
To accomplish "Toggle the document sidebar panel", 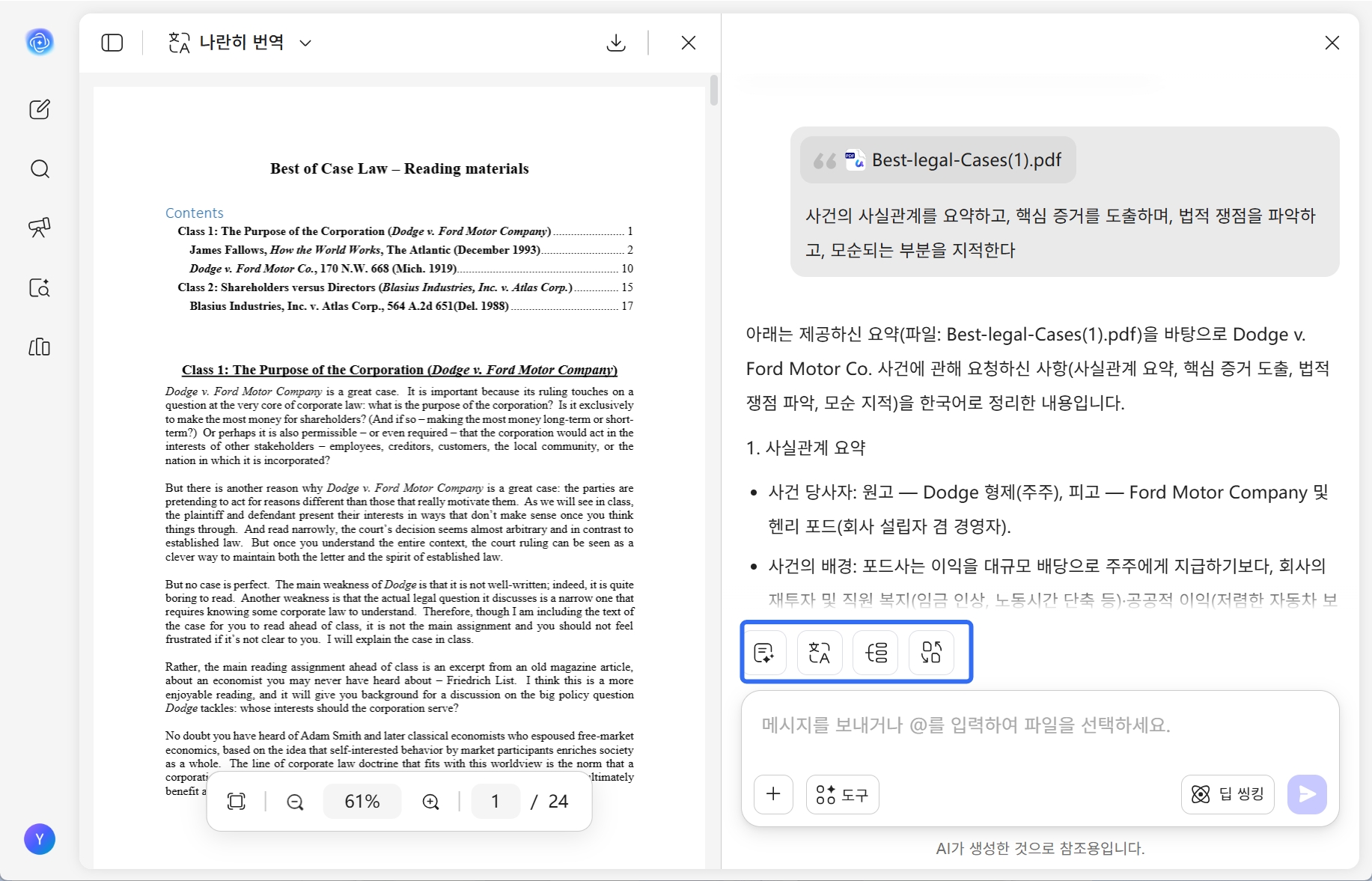I will pos(112,43).
